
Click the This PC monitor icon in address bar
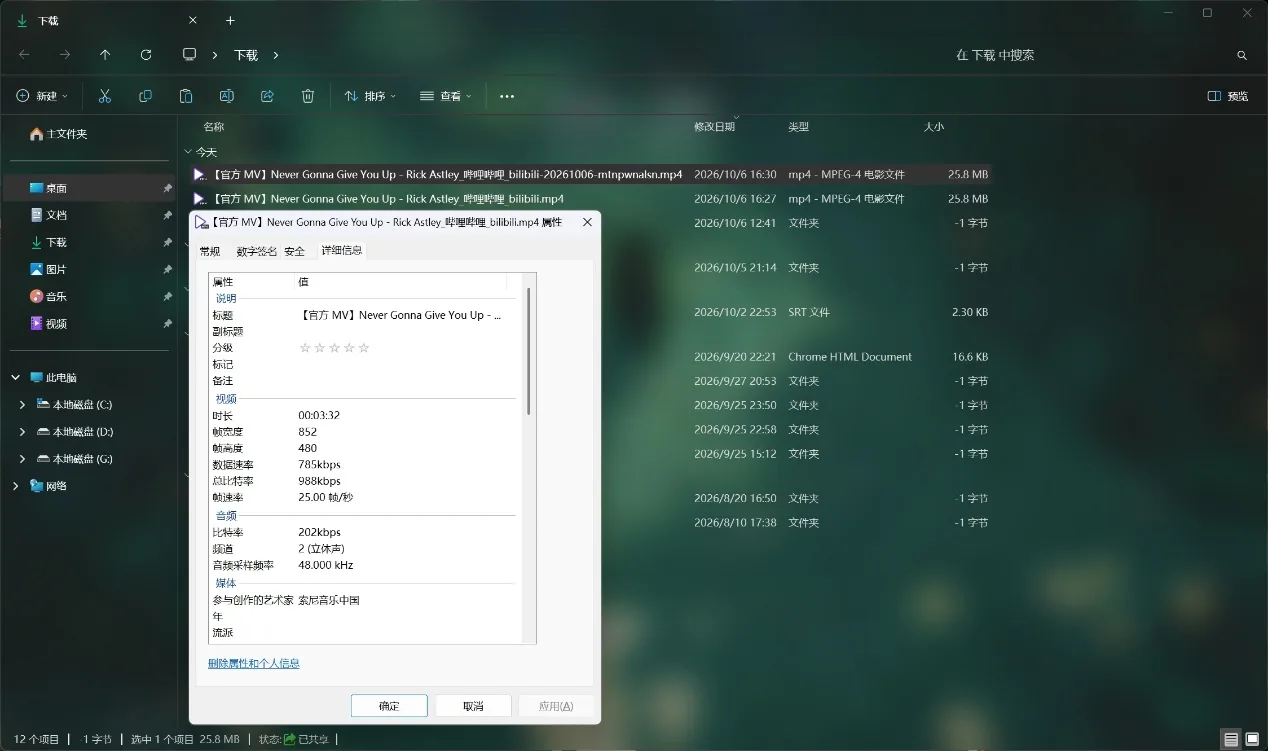point(189,55)
